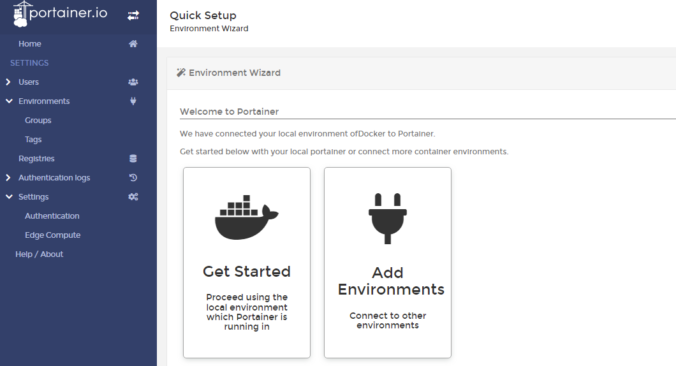Click the Users group icon

pyautogui.click(x=133, y=82)
